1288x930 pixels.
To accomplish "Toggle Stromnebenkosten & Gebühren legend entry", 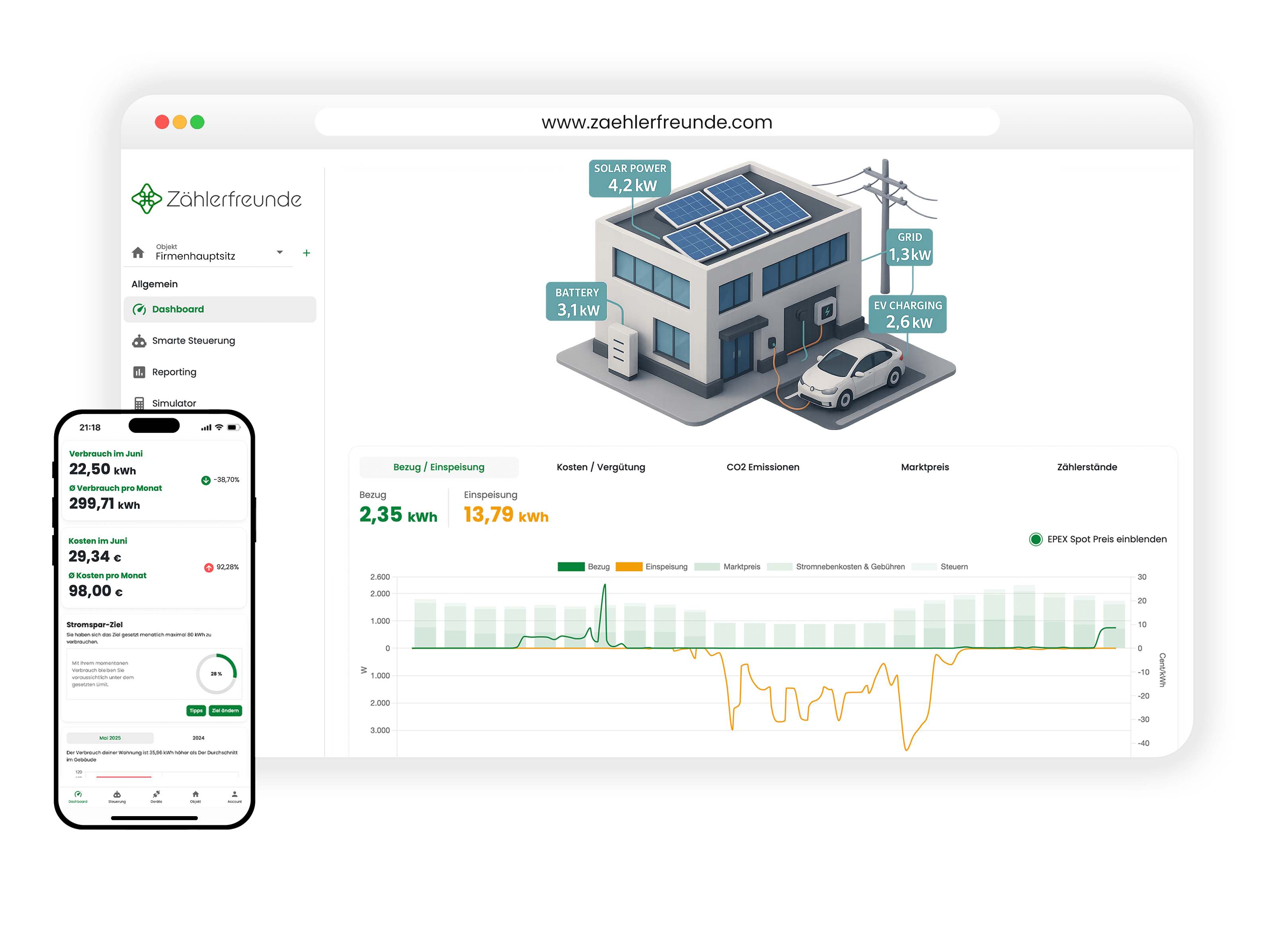I will click(835, 567).
